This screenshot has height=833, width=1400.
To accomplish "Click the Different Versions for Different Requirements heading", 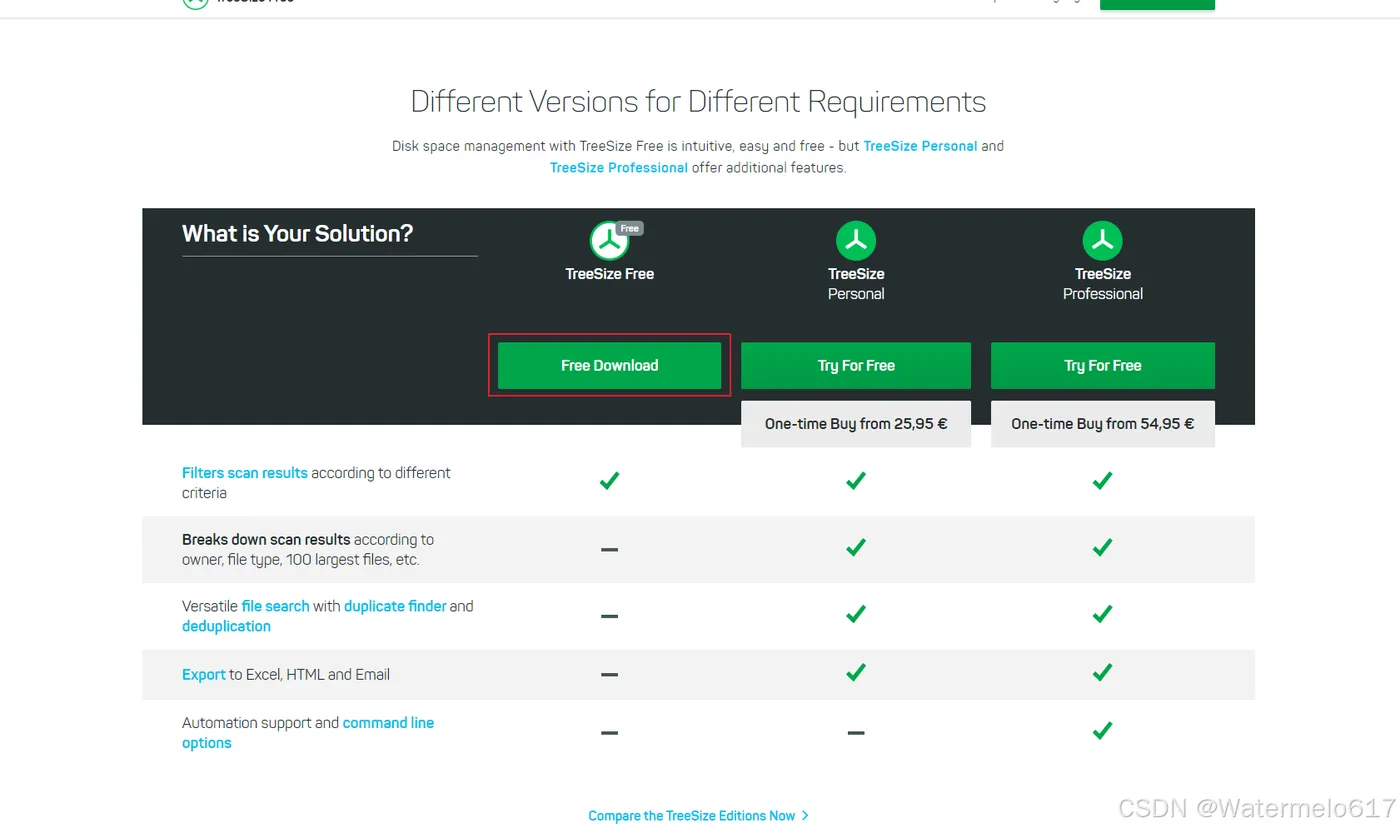I will (x=698, y=102).
